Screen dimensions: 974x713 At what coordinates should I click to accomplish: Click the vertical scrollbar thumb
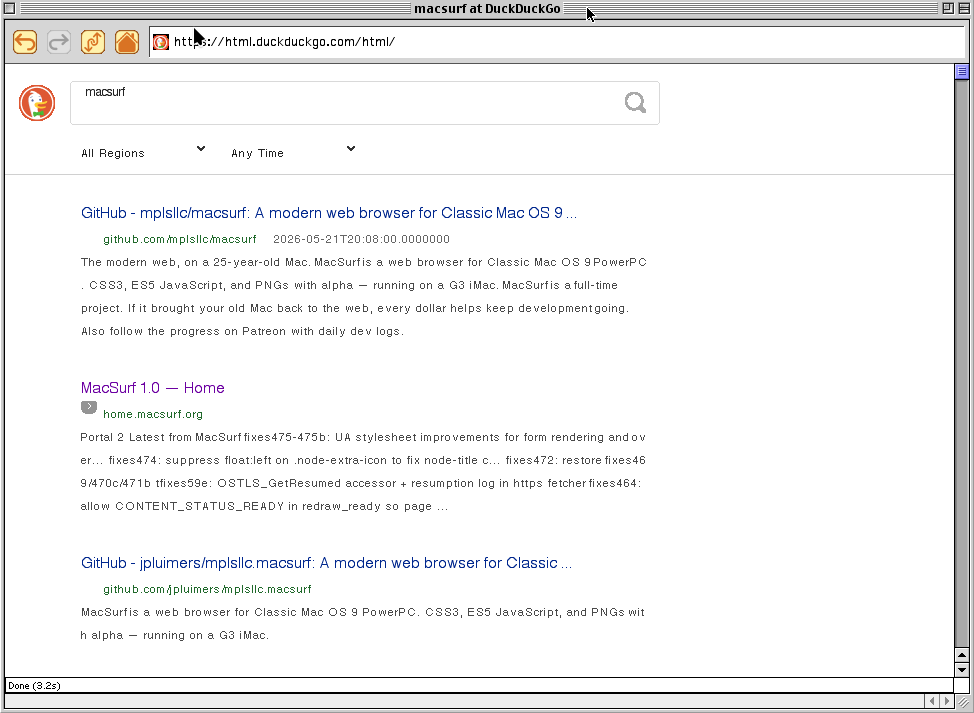(x=962, y=72)
